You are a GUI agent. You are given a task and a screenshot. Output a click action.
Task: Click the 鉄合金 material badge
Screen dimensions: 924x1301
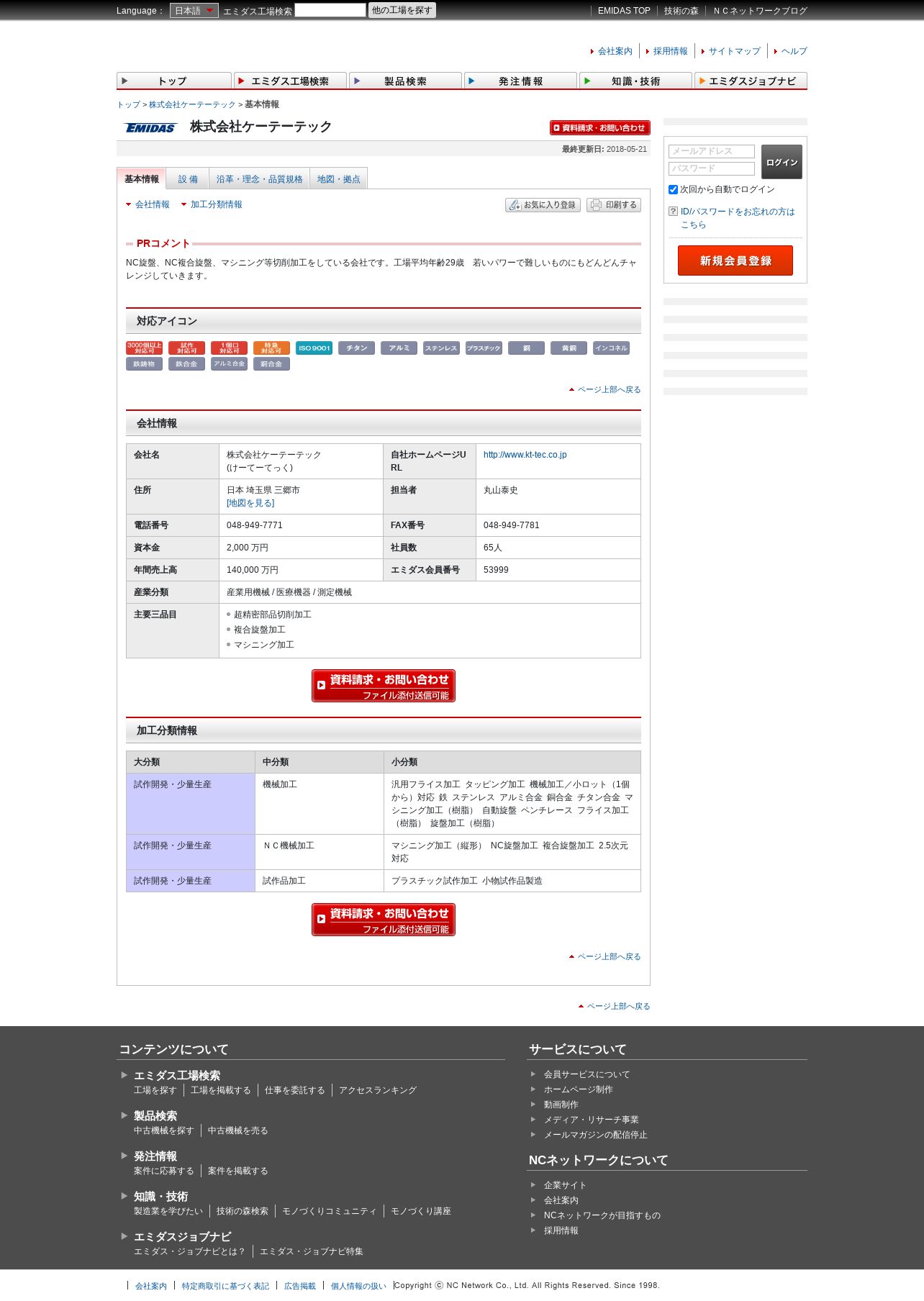click(186, 364)
